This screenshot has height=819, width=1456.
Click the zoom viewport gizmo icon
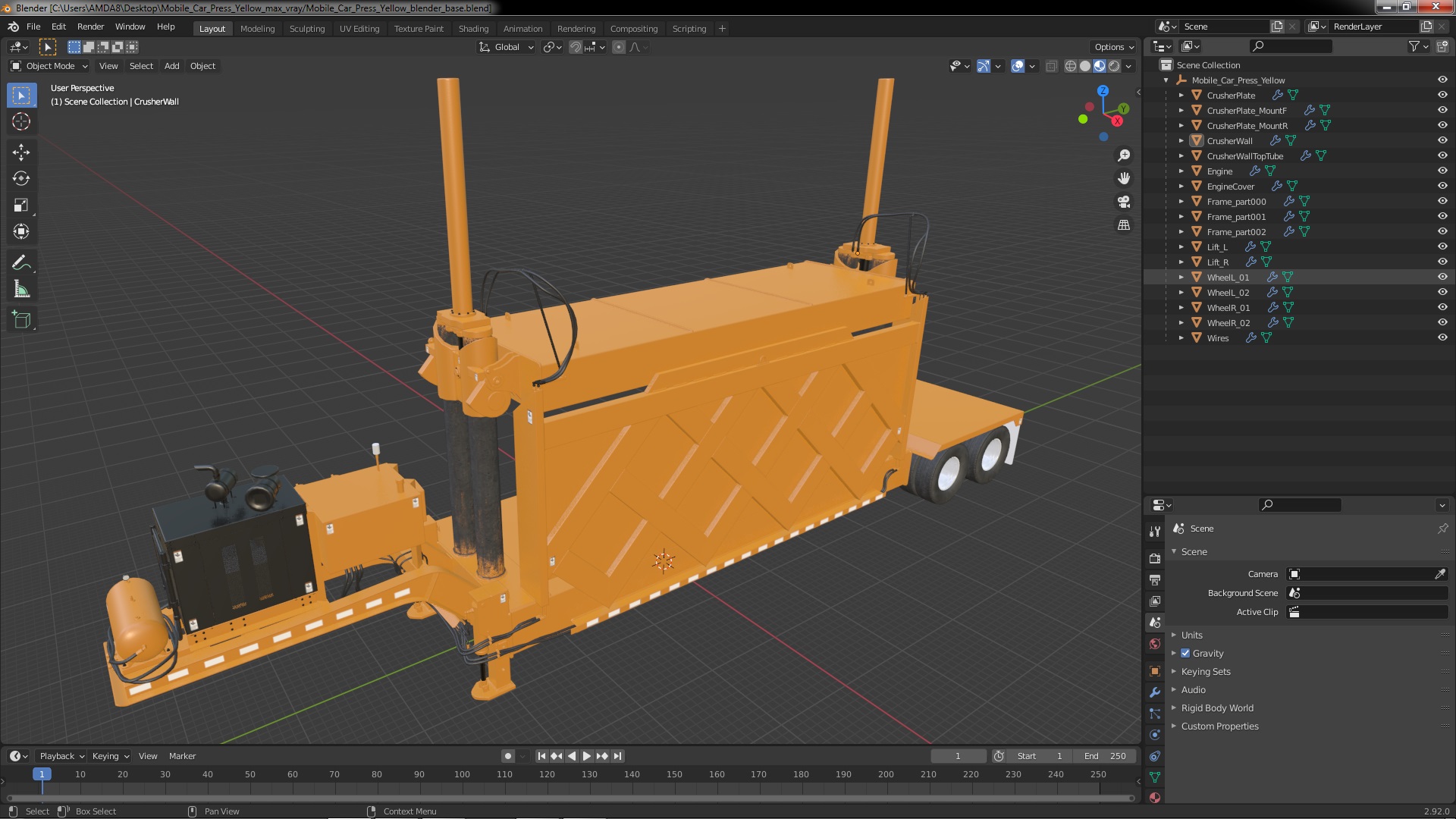[x=1124, y=155]
